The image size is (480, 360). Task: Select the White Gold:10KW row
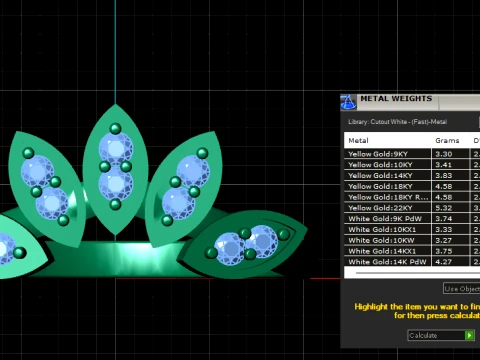(412, 240)
